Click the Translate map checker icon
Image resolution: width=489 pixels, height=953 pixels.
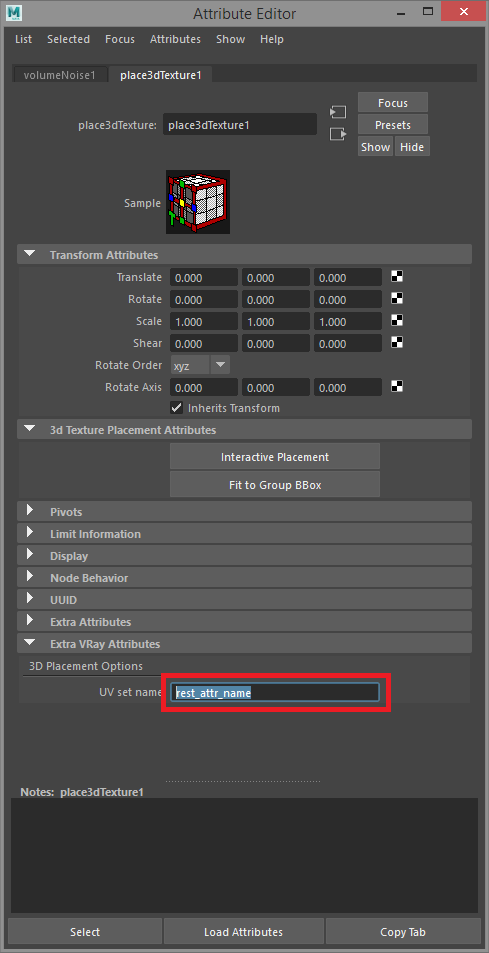397,277
